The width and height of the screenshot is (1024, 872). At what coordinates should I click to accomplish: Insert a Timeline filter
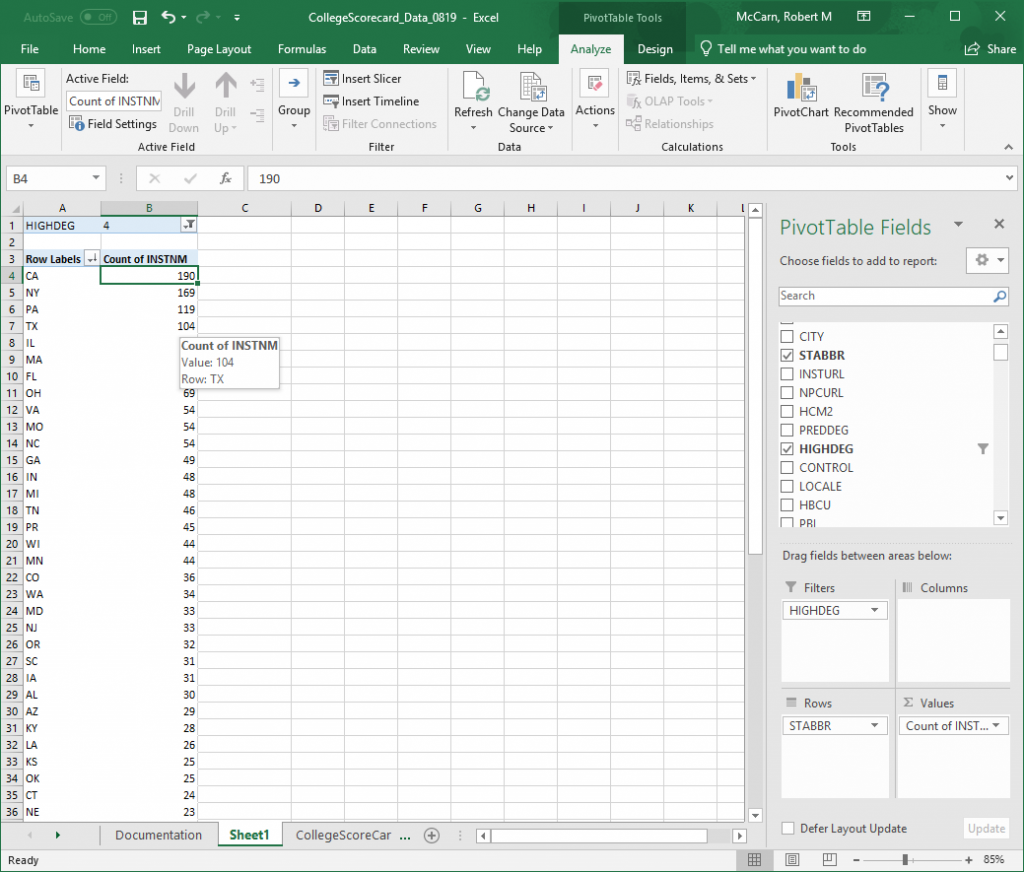pos(371,101)
